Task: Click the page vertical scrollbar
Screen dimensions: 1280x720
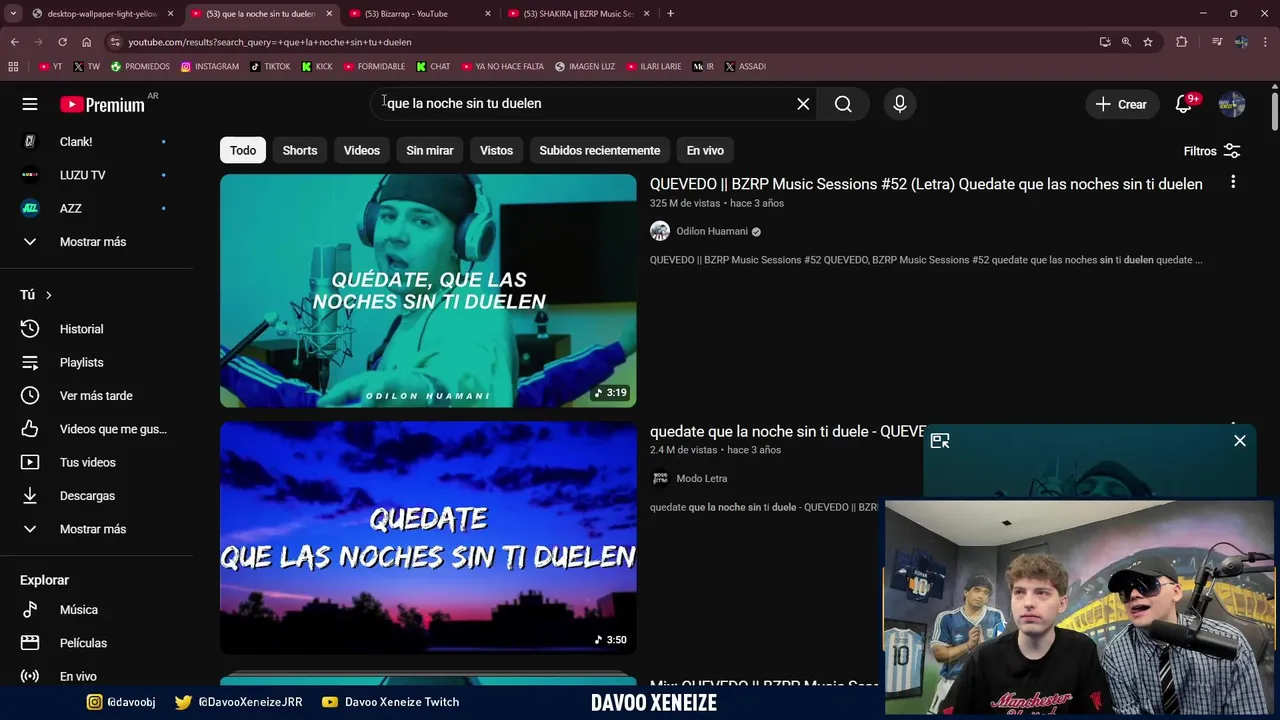Action: click(x=1275, y=110)
